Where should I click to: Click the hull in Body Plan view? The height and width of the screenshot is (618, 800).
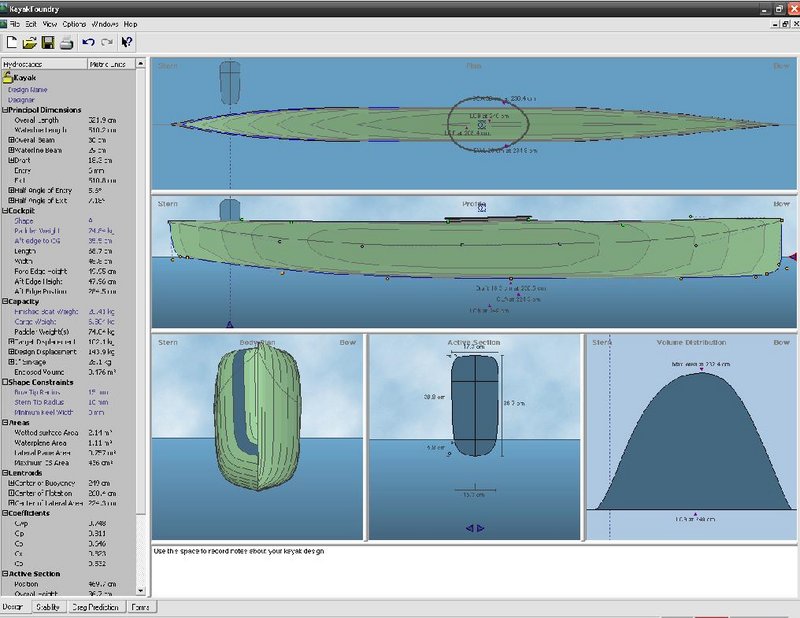(258, 417)
